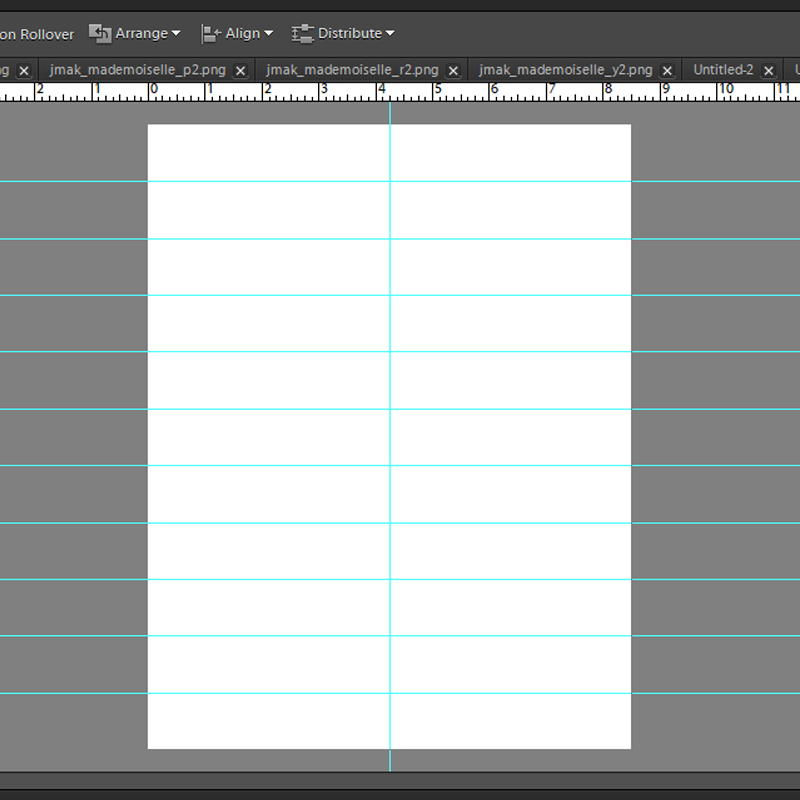
Task: Switch to jmak_mademoiselle_p2.png tab
Action: pos(138,70)
